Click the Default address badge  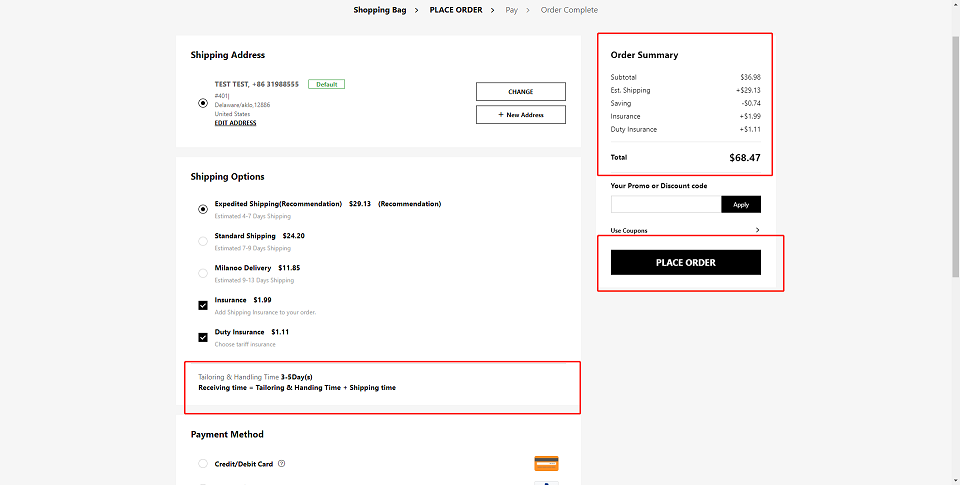326,85
